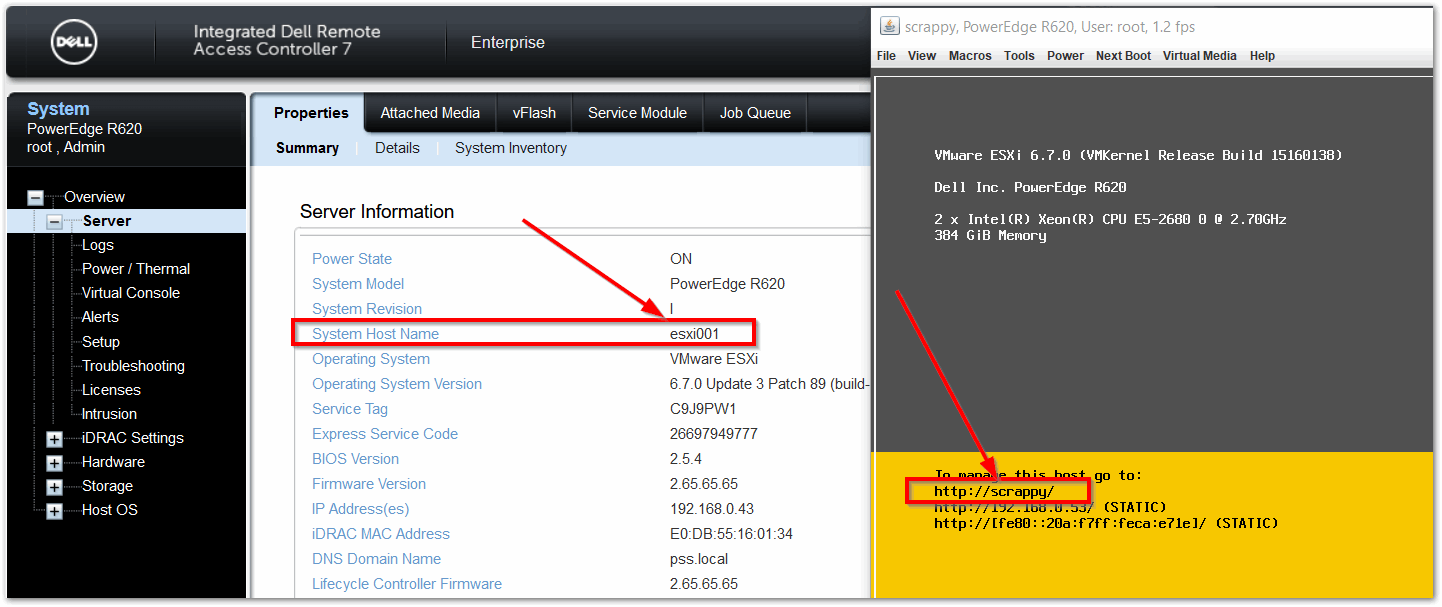The height and width of the screenshot is (607, 1442).
Task: Select iDRAC Settings tree item
Action: click(x=133, y=438)
